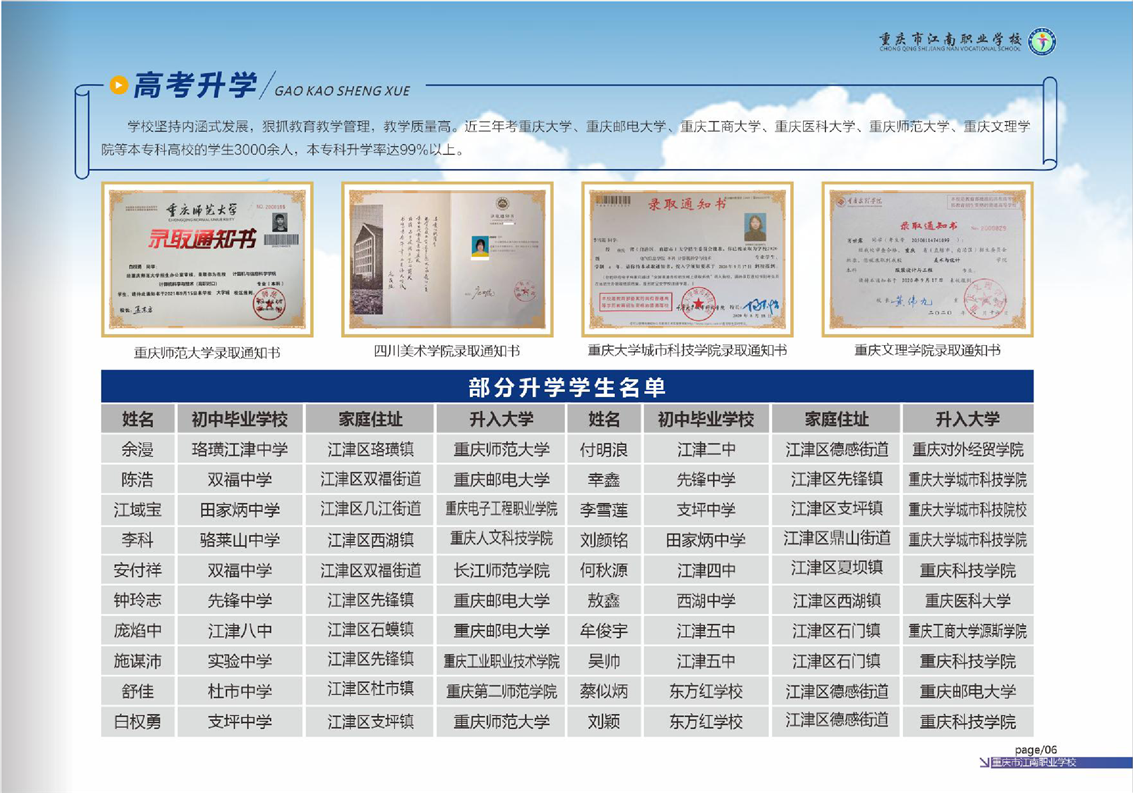
Task: Select student name 安付祥
Action: [137, 570]
